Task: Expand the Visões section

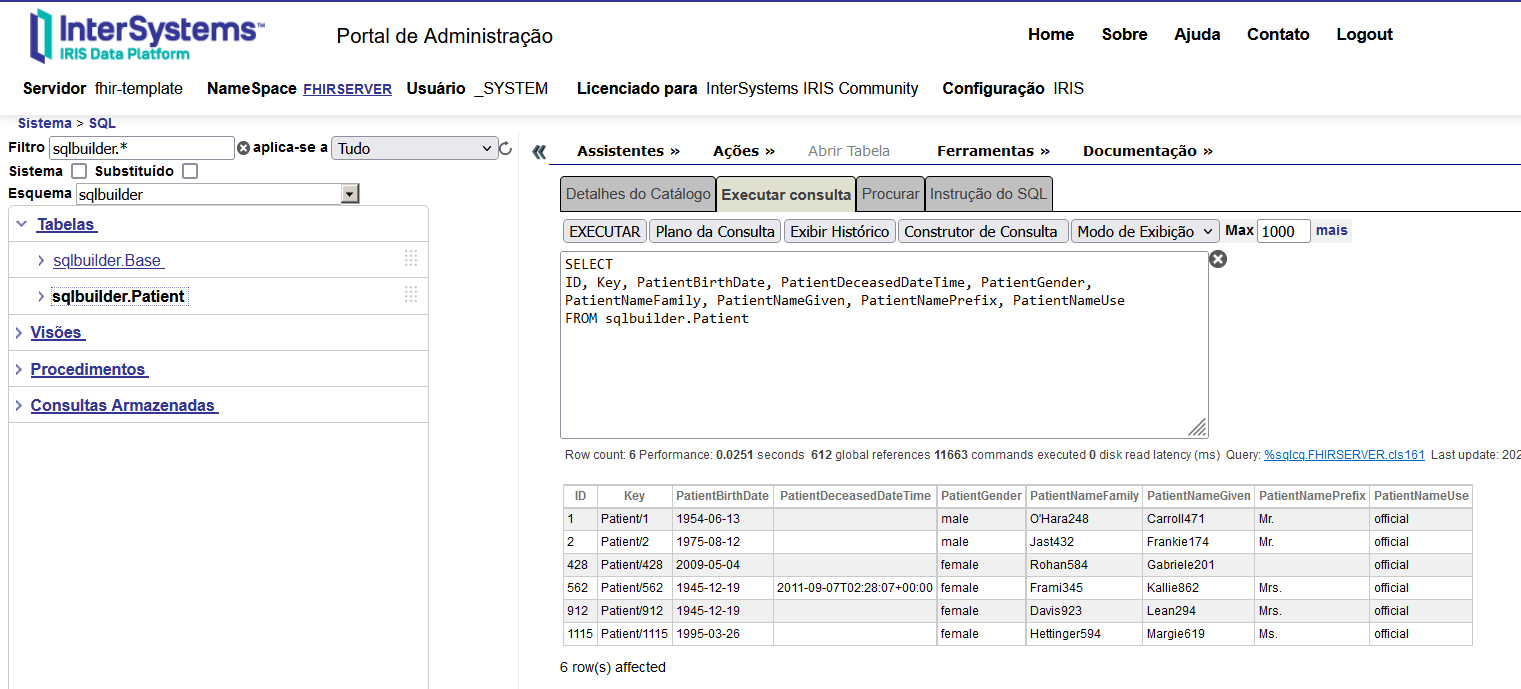Action: pos(57,333)
